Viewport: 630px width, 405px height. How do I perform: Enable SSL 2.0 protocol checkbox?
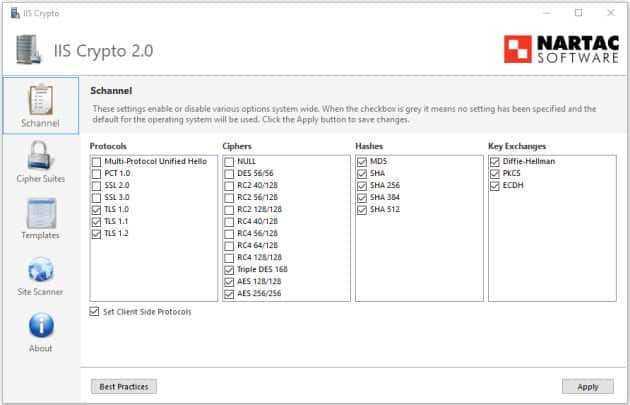(96, 186)
